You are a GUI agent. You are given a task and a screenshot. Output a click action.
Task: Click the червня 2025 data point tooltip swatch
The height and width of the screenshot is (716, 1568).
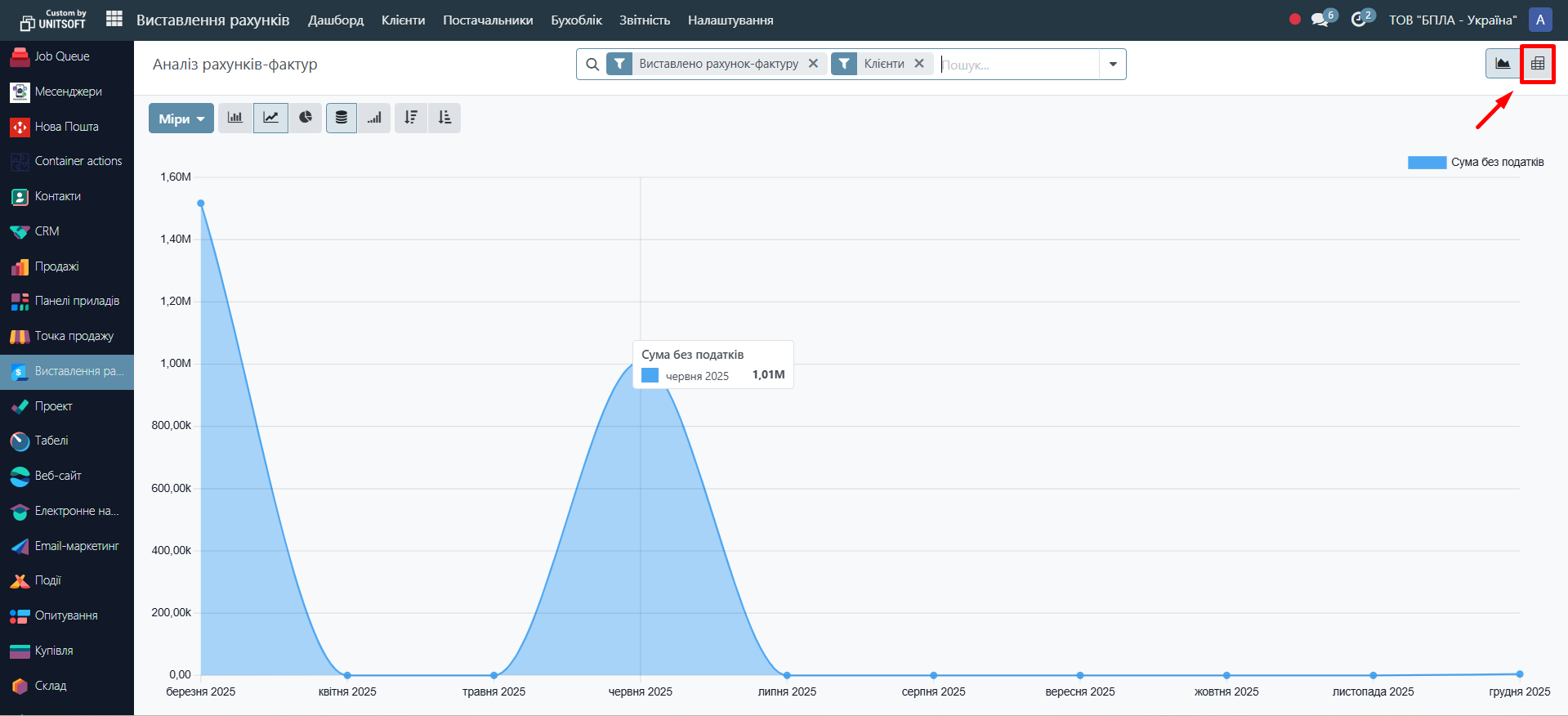(x=650, y=375)
